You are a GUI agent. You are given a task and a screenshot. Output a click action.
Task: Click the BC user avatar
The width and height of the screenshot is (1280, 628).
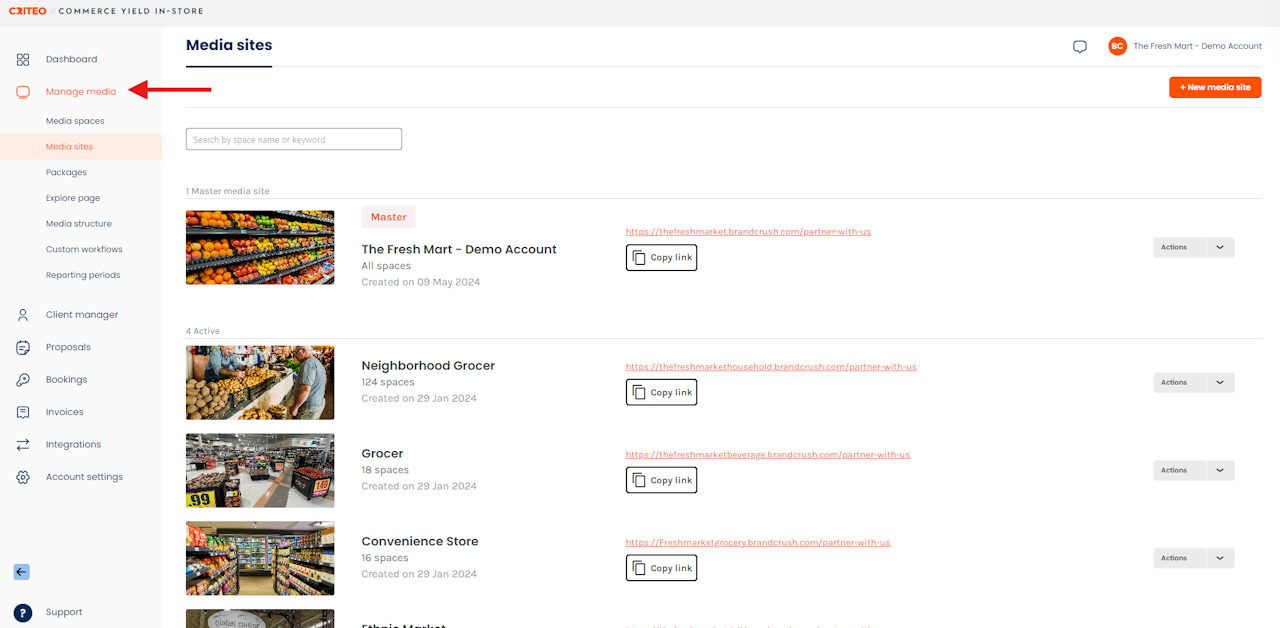click(1117, 46)
